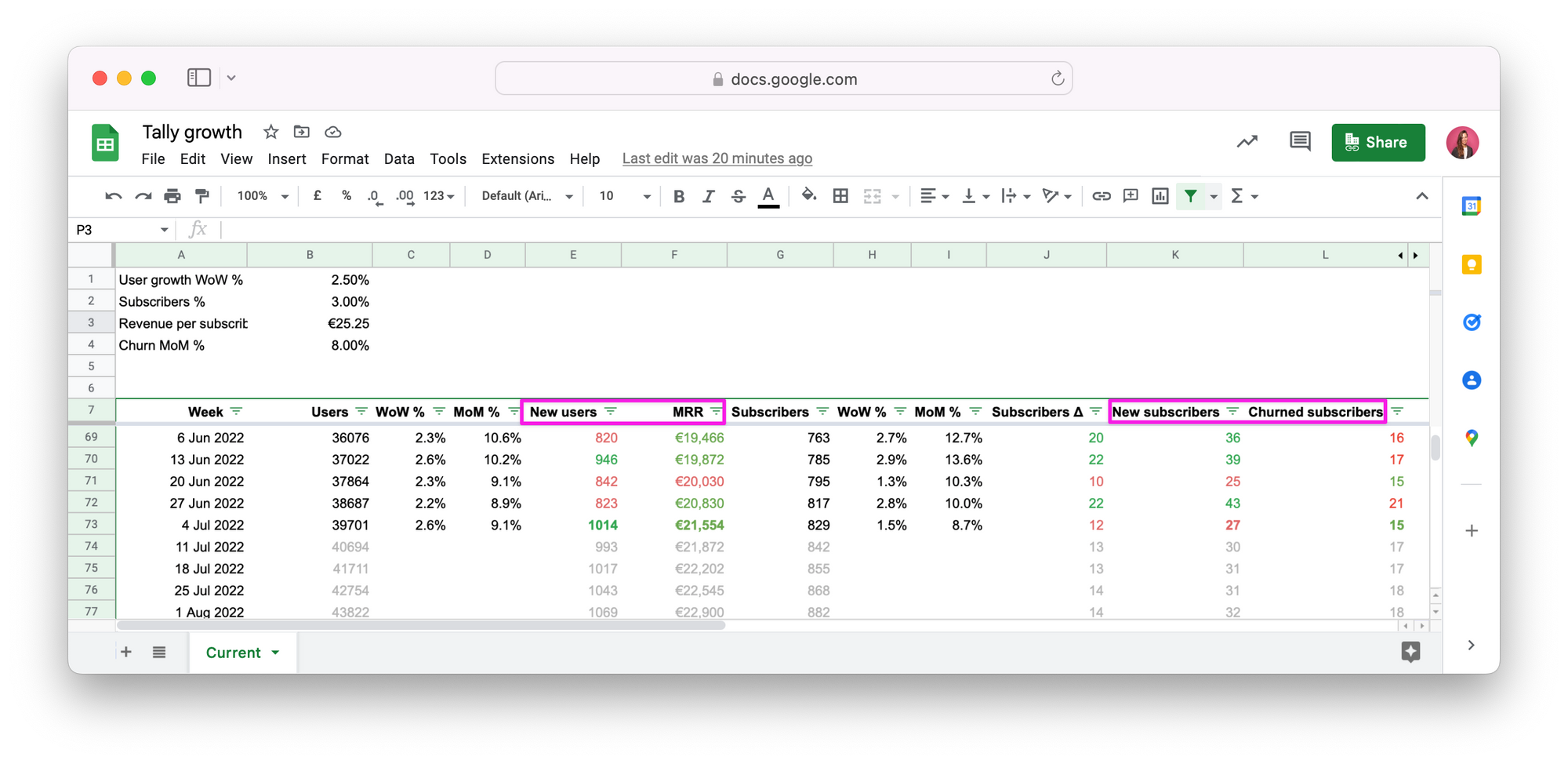Open the fill color picker
The height and width of the screenshot is (764, 1568).
[x=809, y=195]
